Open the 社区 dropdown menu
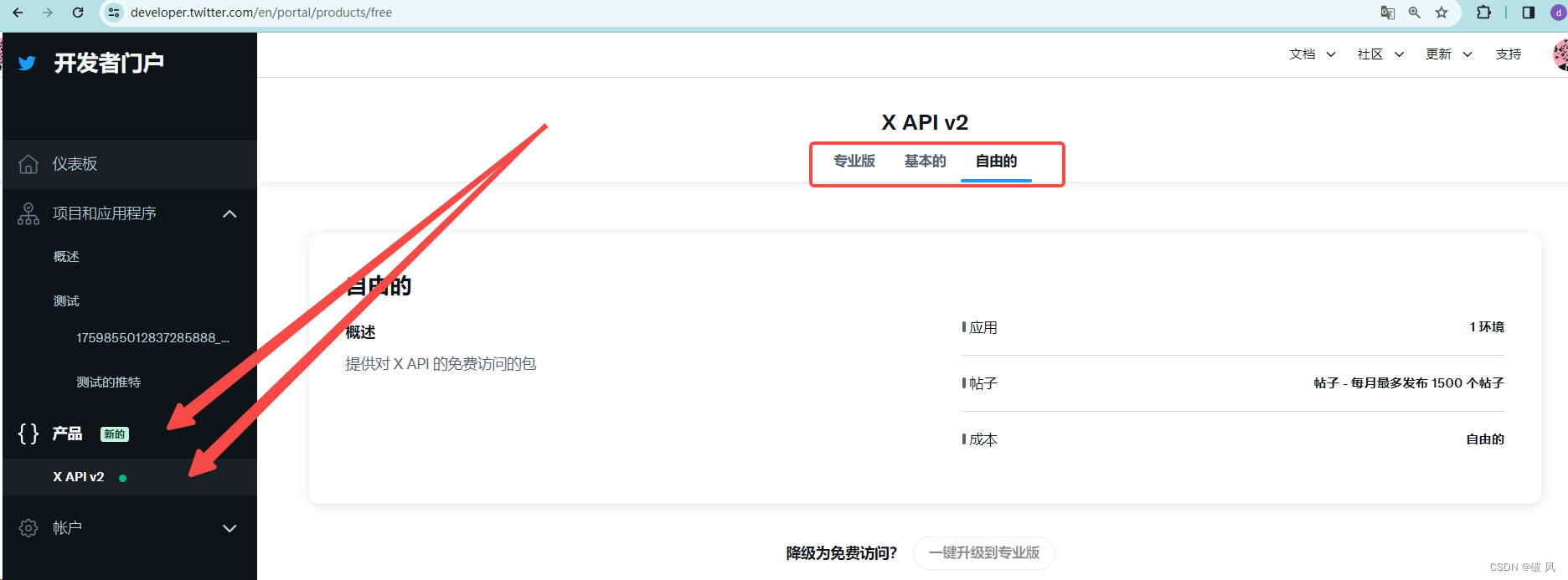Screen dimensions: 1568x580 point(1380,54)
